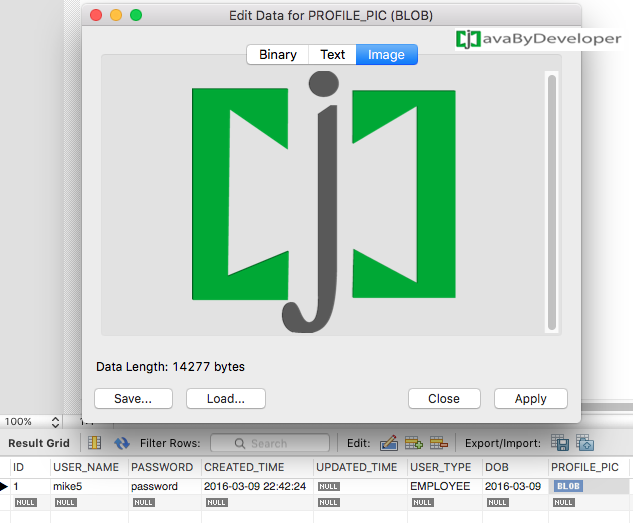The image size is (633, 523).
Task: Apply the BLOB data changes
Action: coord(530,399)
